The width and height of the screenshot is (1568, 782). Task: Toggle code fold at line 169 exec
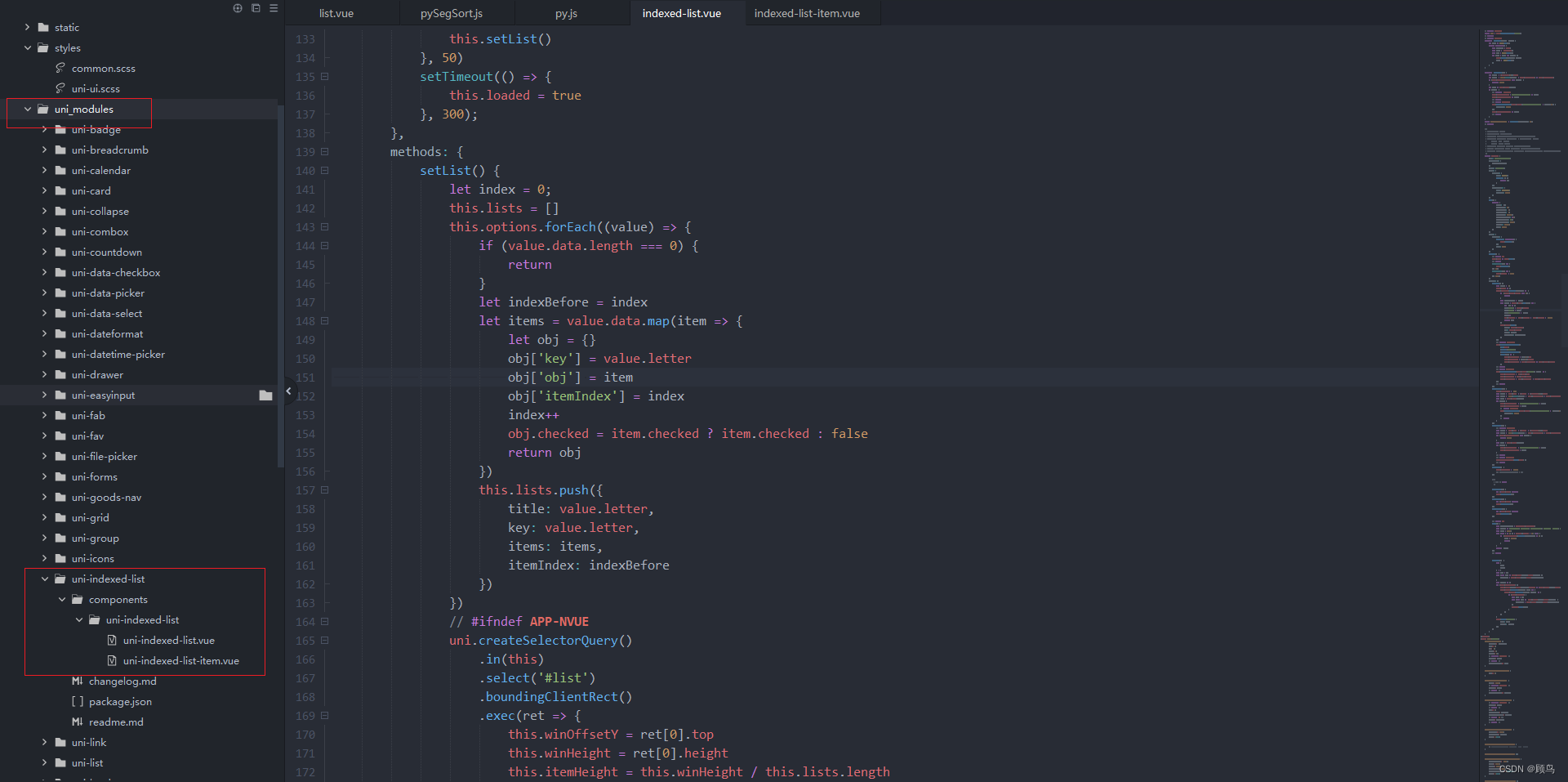[x=325, y=716]
